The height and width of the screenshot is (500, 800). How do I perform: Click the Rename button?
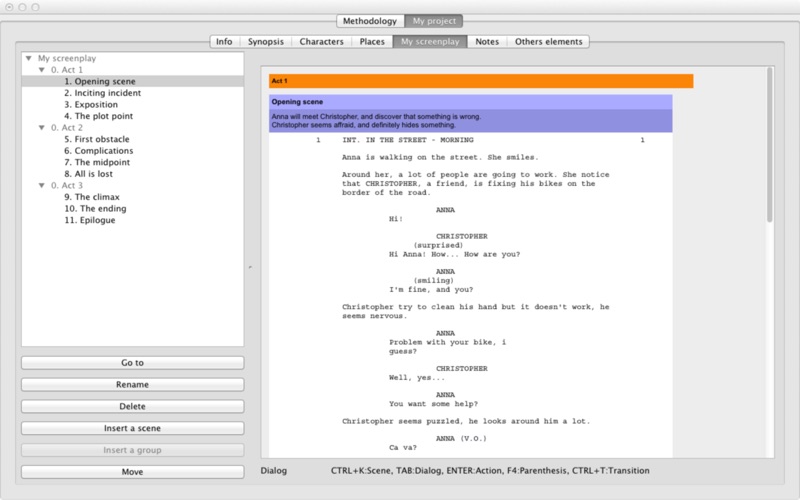pos(133,385)
